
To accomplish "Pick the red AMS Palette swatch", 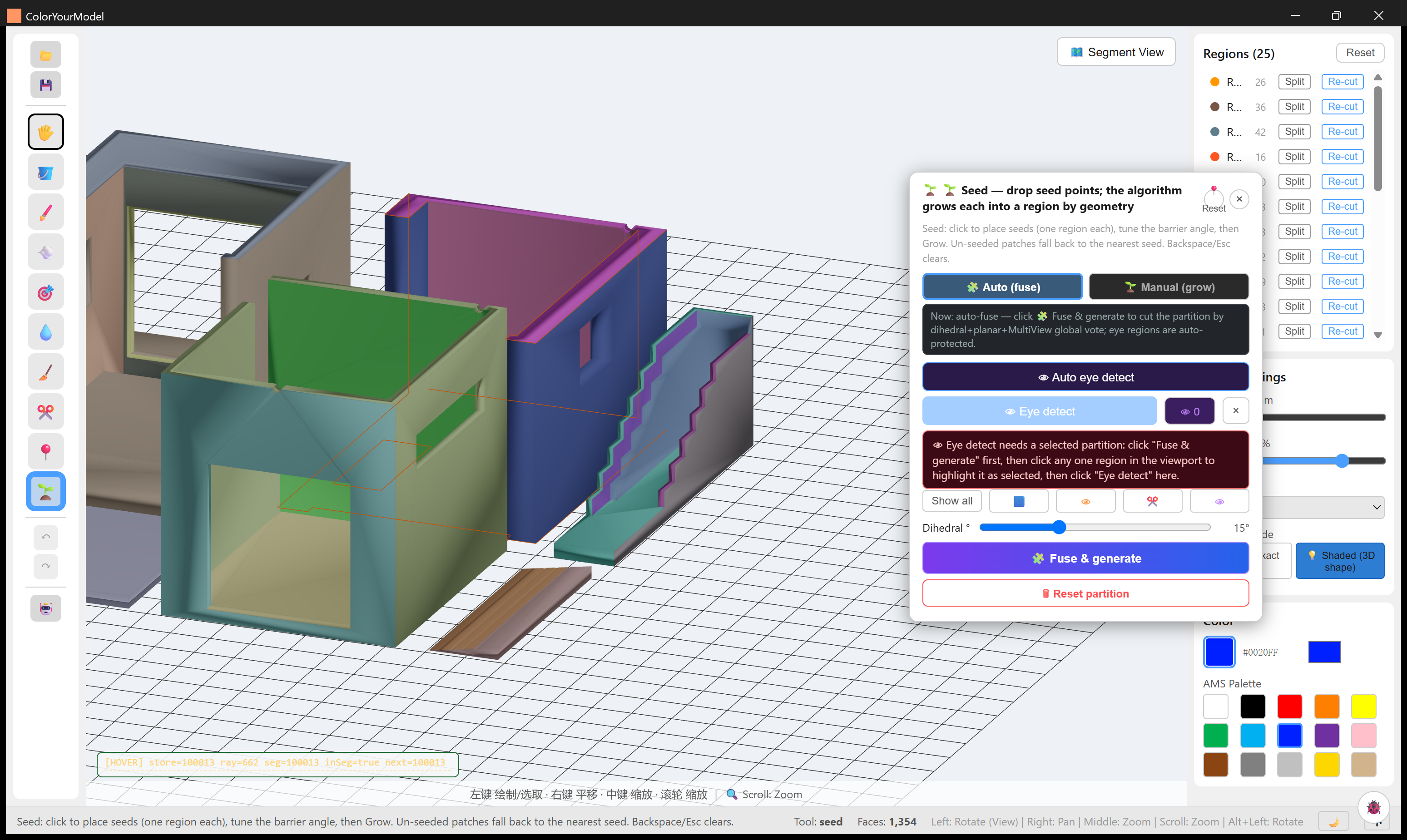I will 1289,707.
